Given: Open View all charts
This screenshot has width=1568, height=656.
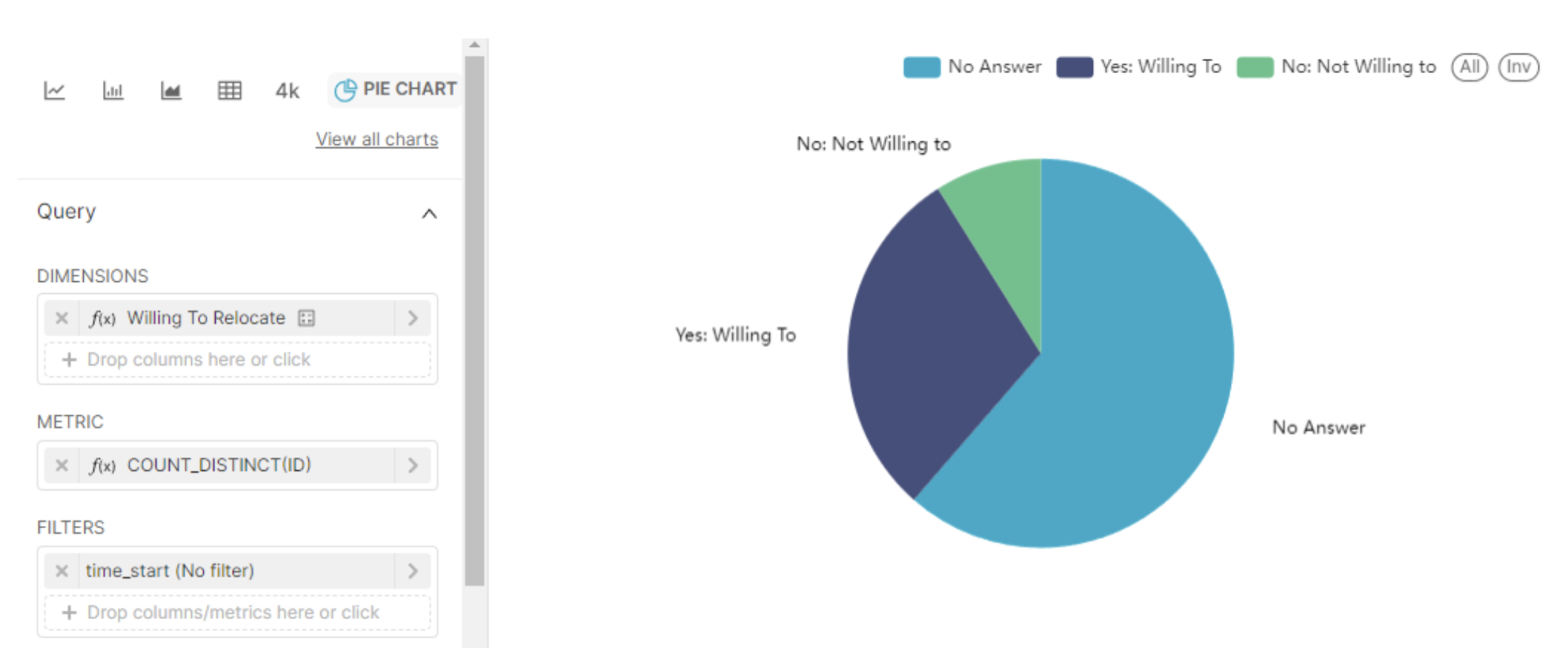Looking at the screenshot, I should [376, 138].
